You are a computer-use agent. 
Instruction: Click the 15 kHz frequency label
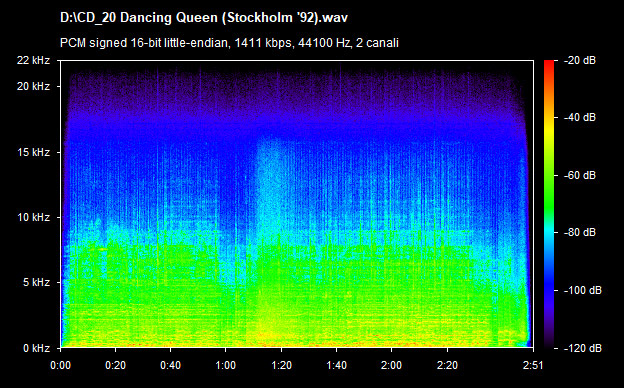tap(33, 152)
